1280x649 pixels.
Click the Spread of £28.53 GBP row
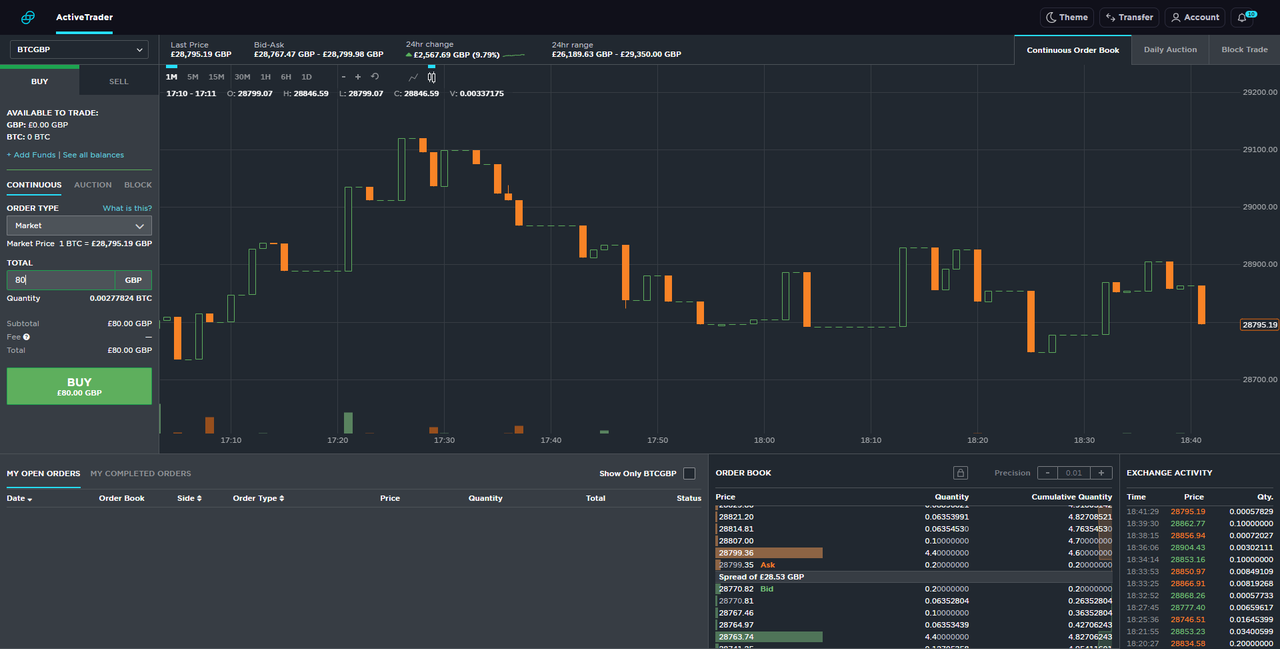click(x=914, y=577)
